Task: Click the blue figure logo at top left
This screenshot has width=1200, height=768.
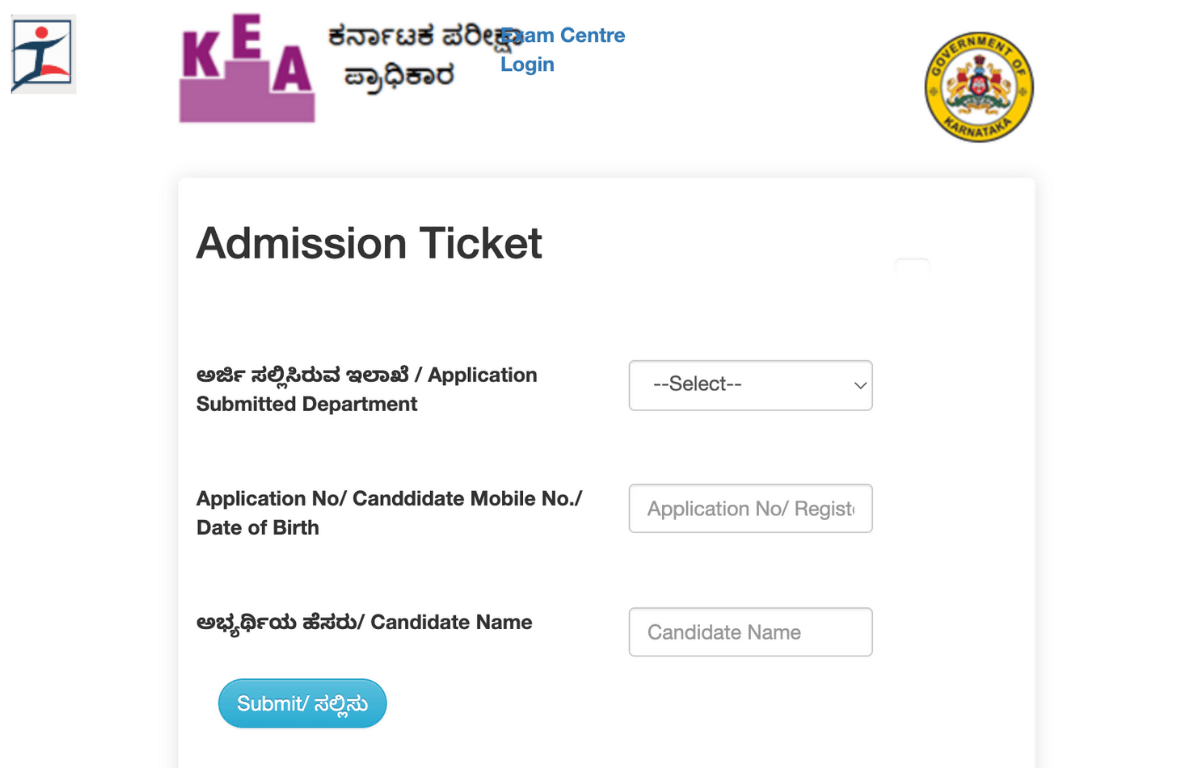Action: 43,55
